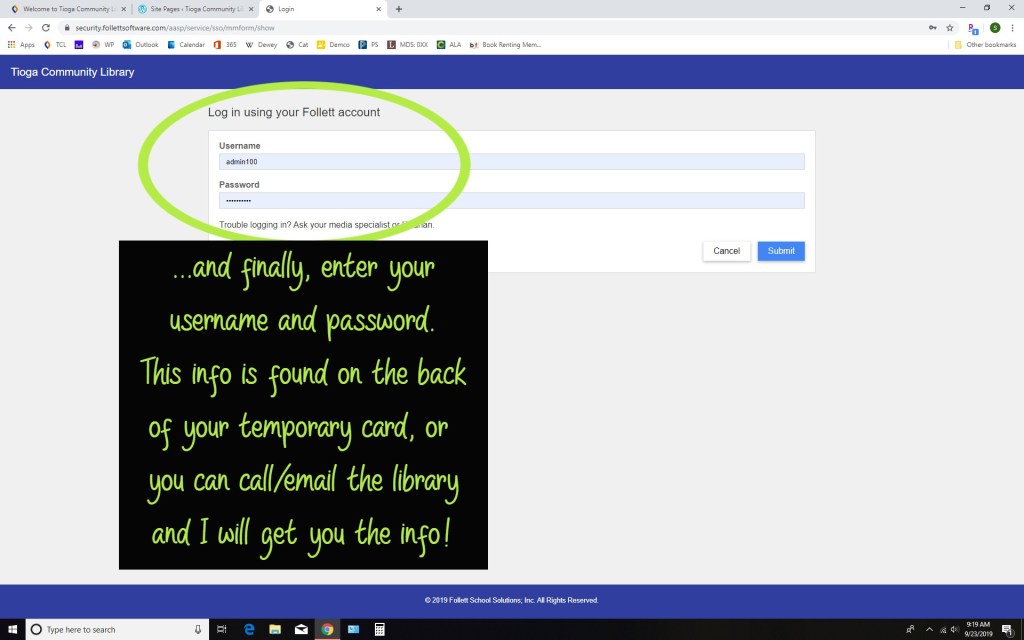Launch Calculator from the taskbar
Image resolution: width=1024 pixels, height=640 pixels.
[379, 629]
